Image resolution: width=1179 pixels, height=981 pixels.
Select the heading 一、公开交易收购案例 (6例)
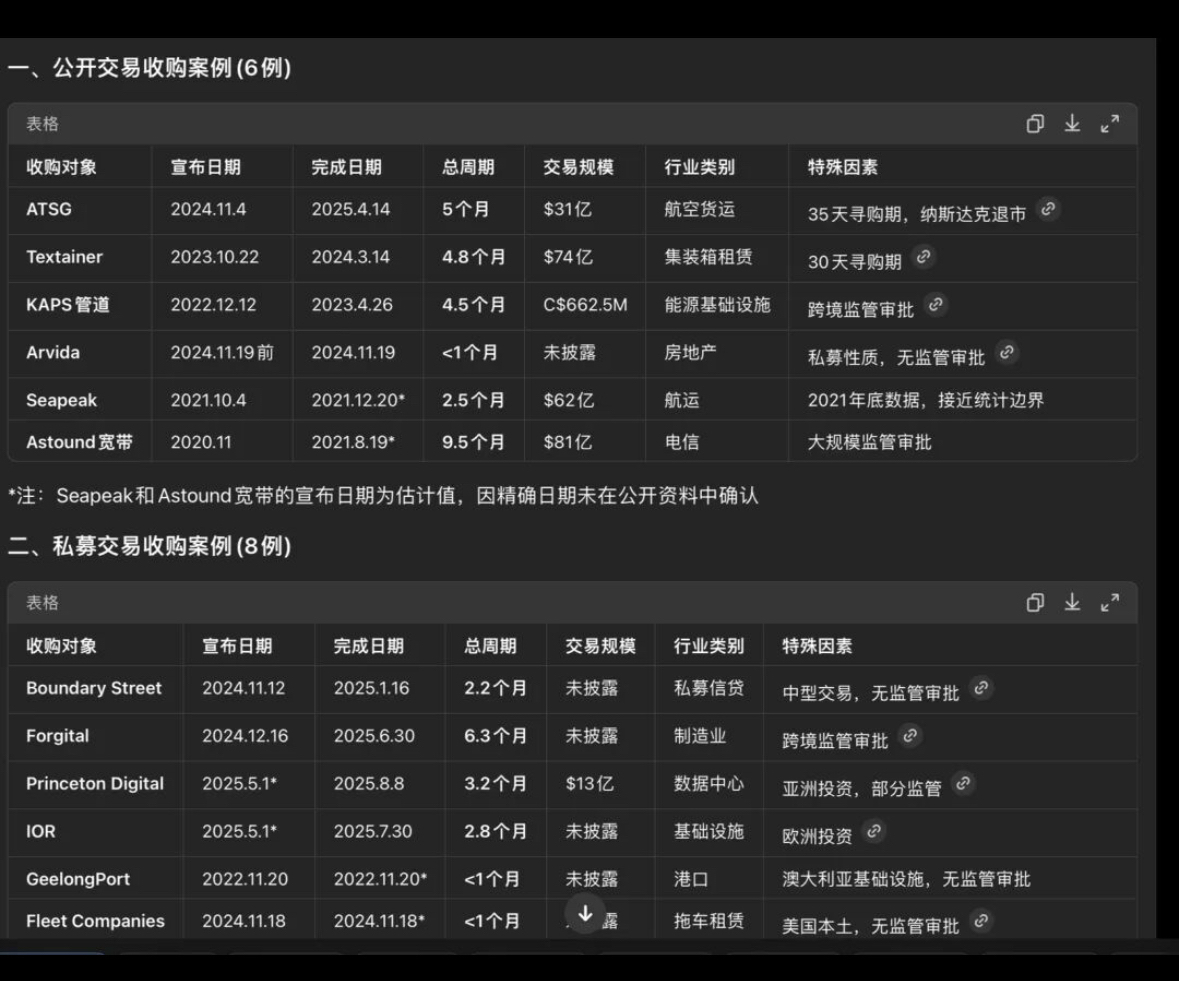click(149, 68)
